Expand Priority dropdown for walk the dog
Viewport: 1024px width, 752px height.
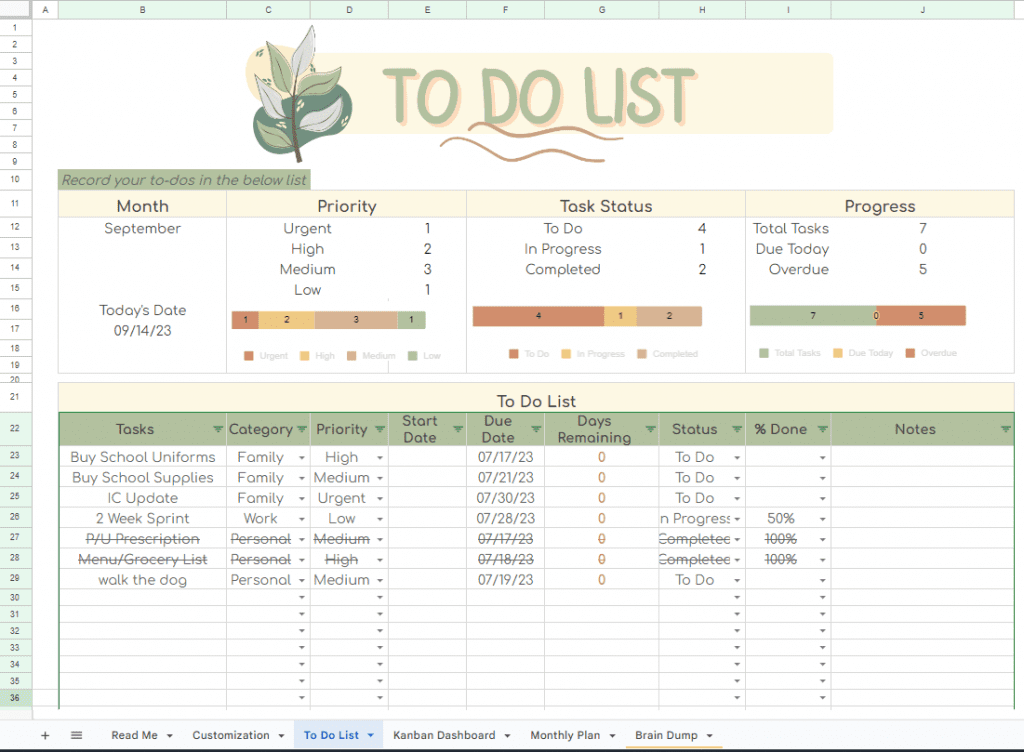pos(380,581)
